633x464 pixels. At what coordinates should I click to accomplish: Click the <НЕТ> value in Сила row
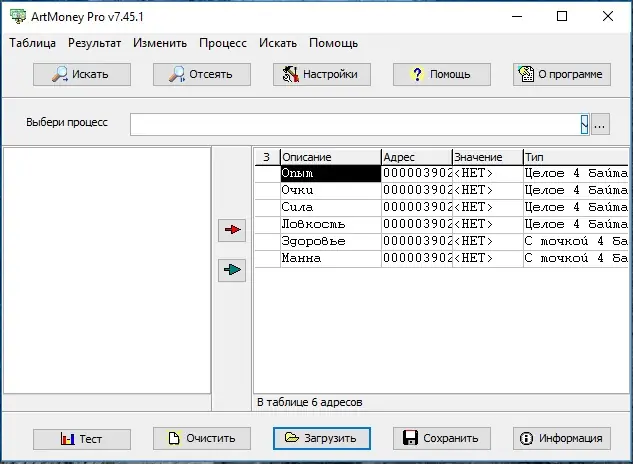click(x=488, y=207)
